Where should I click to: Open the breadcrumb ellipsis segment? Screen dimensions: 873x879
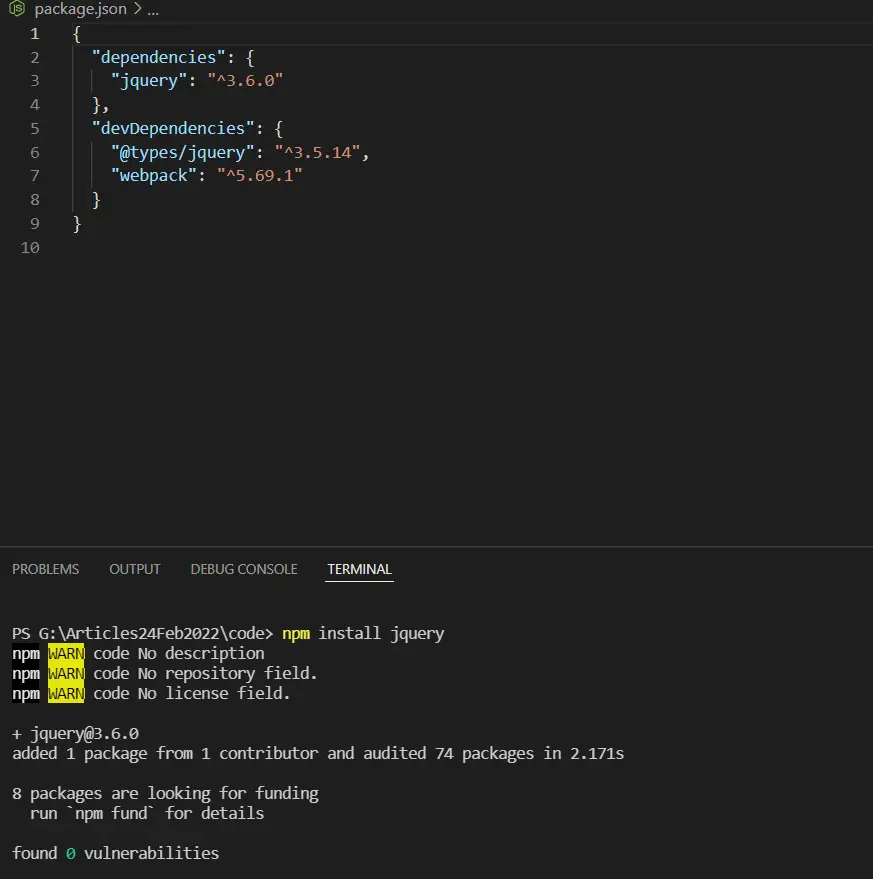coord(153,10)
